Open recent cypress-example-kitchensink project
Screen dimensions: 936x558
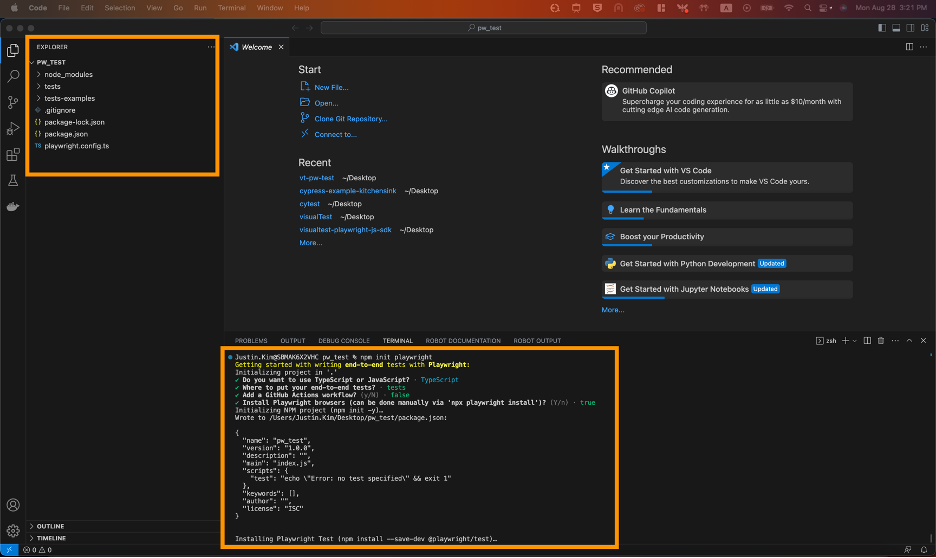coord(347,191)
